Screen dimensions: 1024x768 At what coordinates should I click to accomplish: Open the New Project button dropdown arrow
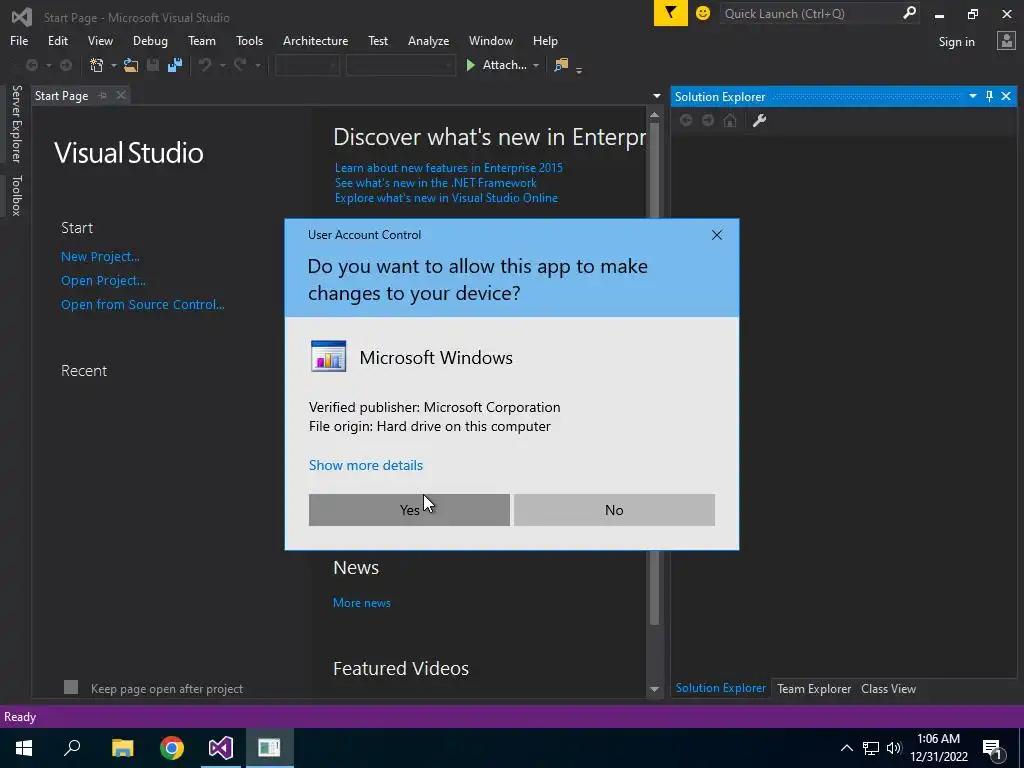click(x=113, y=65)
